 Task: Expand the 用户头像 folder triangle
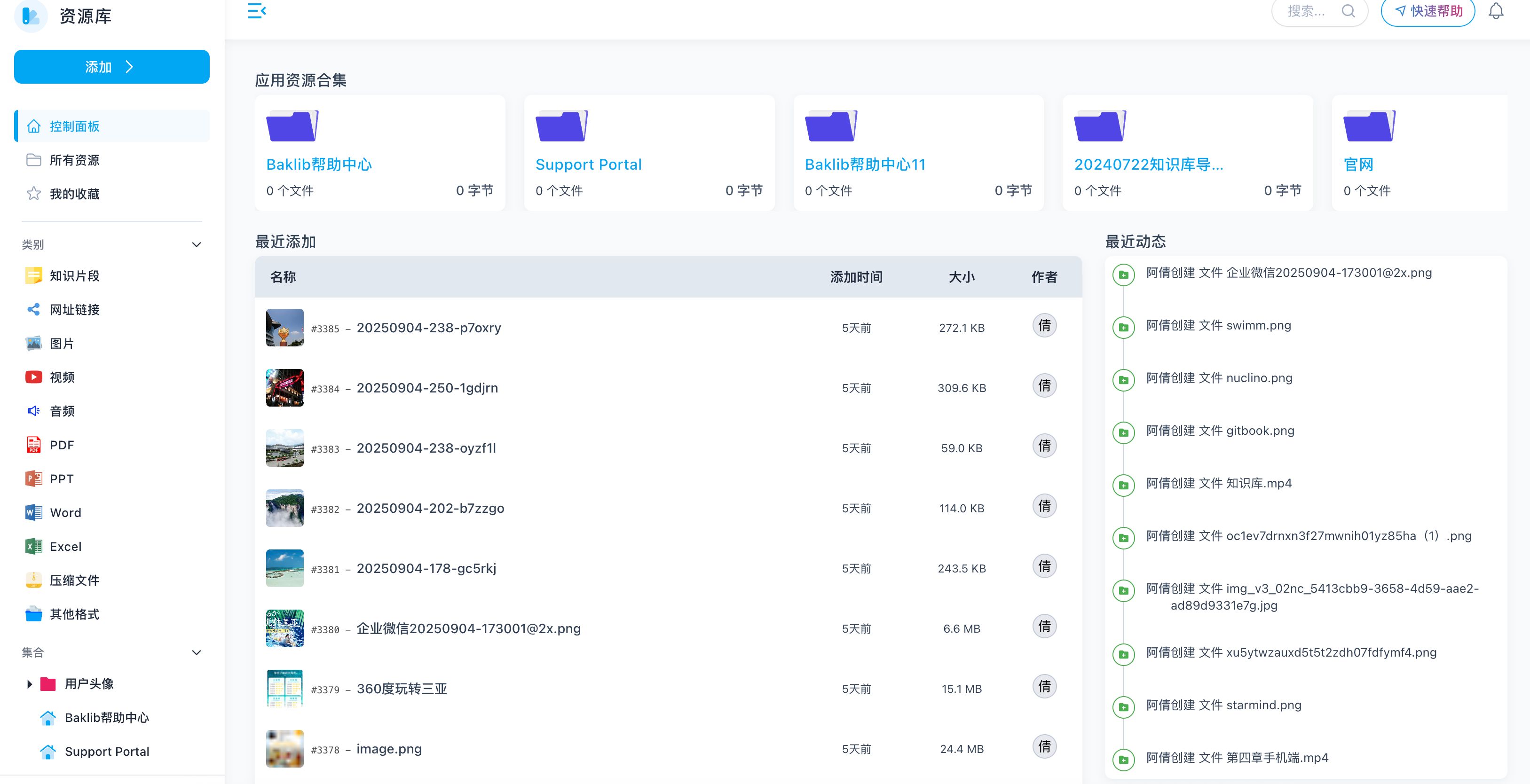(x=29, y=684)
